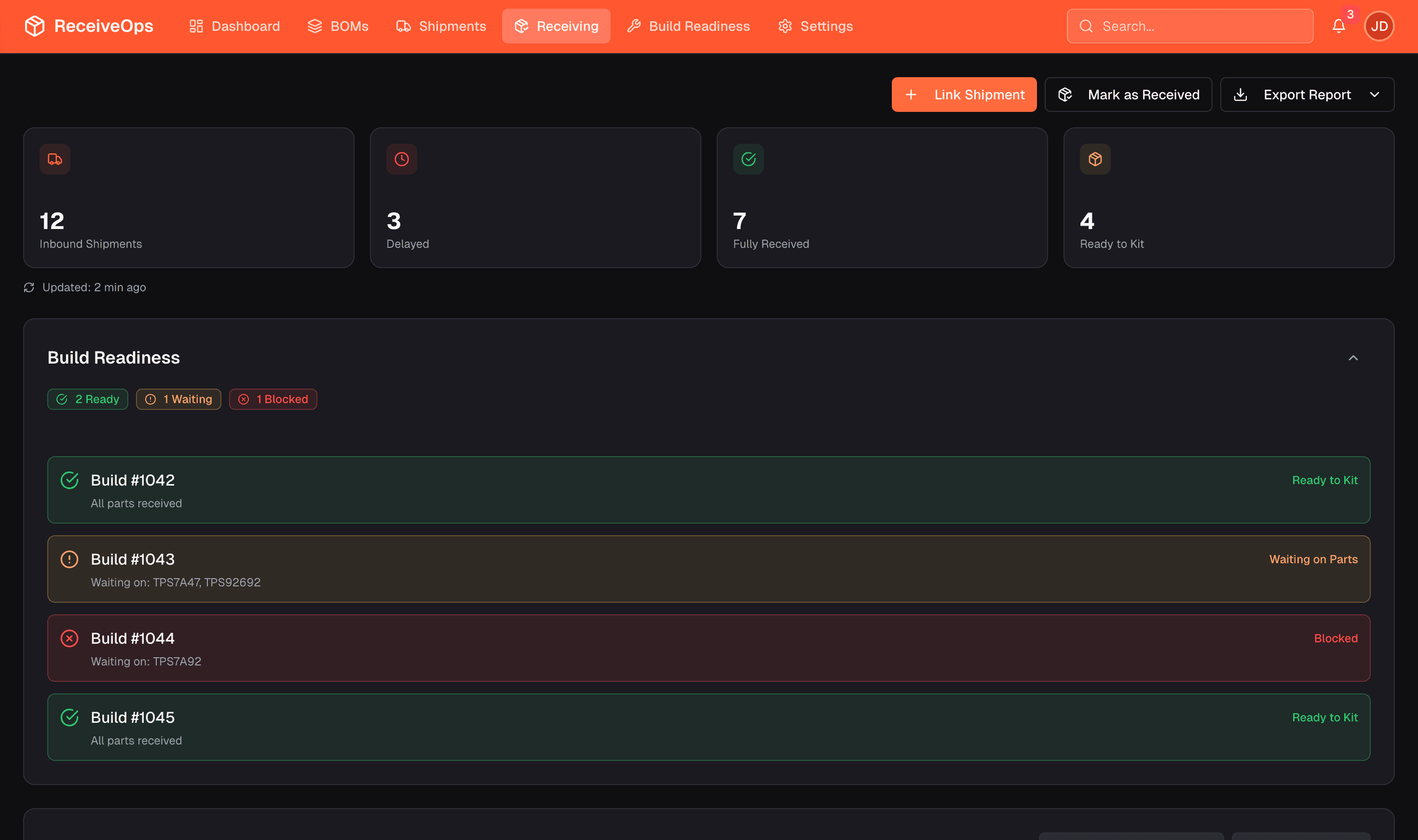Screen dimensions: 1418x840
Task: Enable the 1 Waiting filter
Action: coord(178,399)
